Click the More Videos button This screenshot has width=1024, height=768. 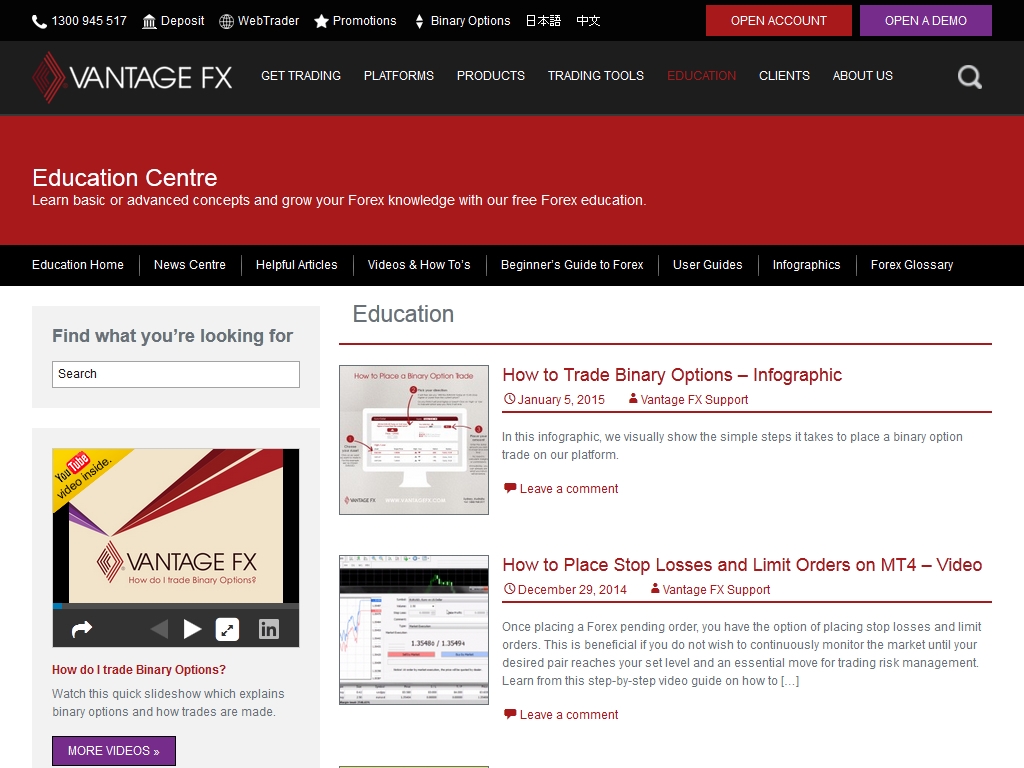click(113, 751)
